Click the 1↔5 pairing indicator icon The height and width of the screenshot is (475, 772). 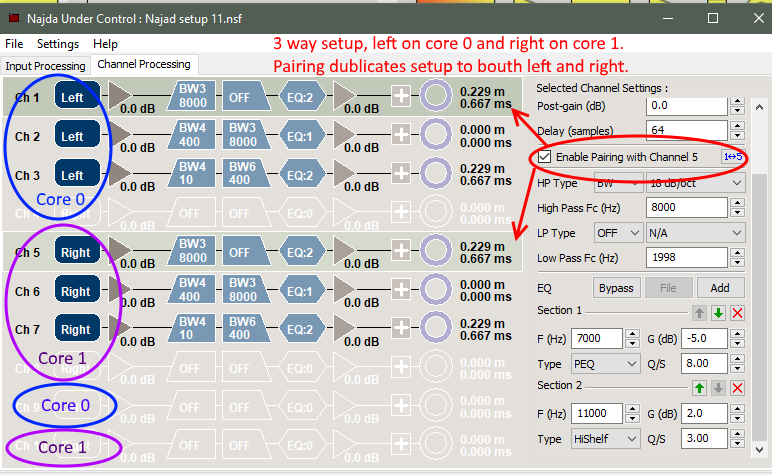733,157
